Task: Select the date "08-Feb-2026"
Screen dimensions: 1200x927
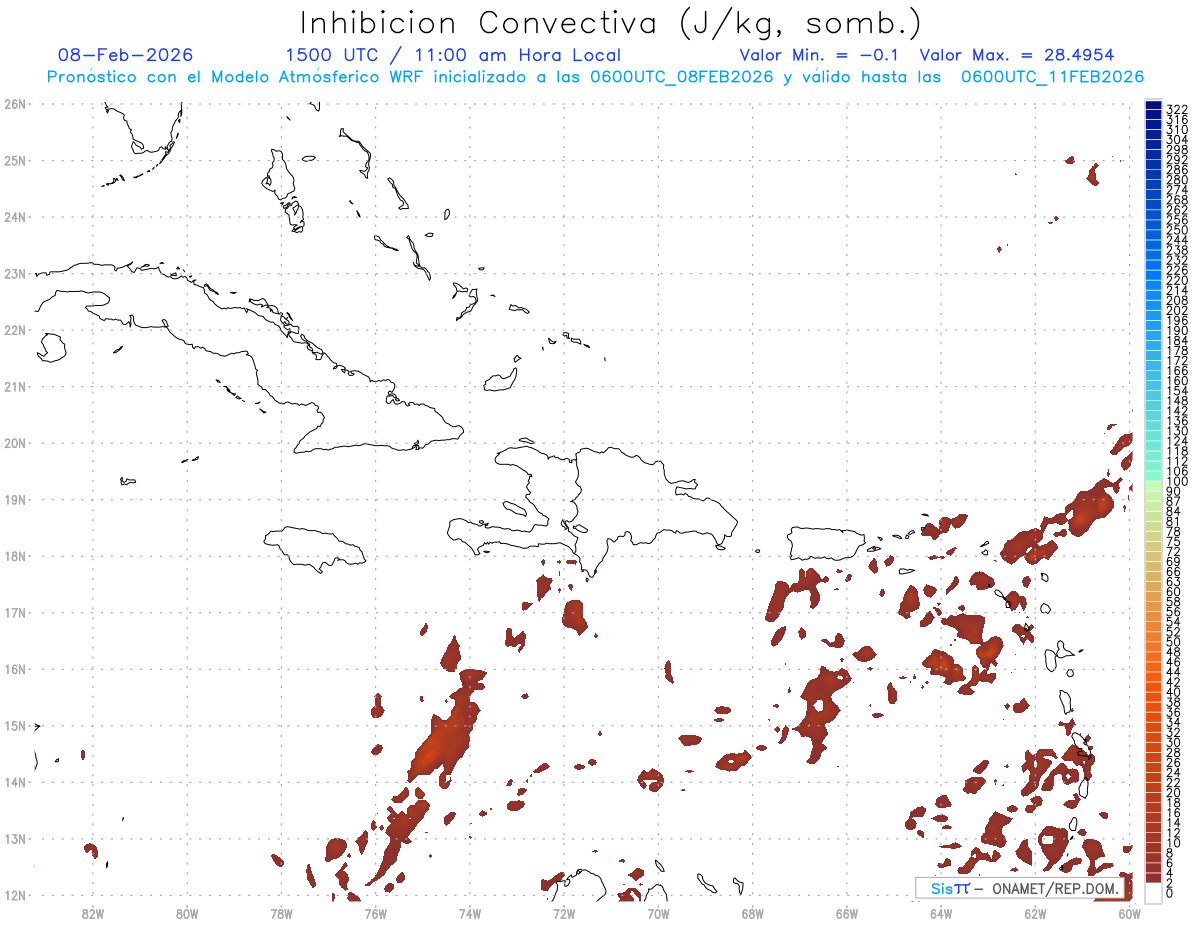Action: click(x=125, y=55)
